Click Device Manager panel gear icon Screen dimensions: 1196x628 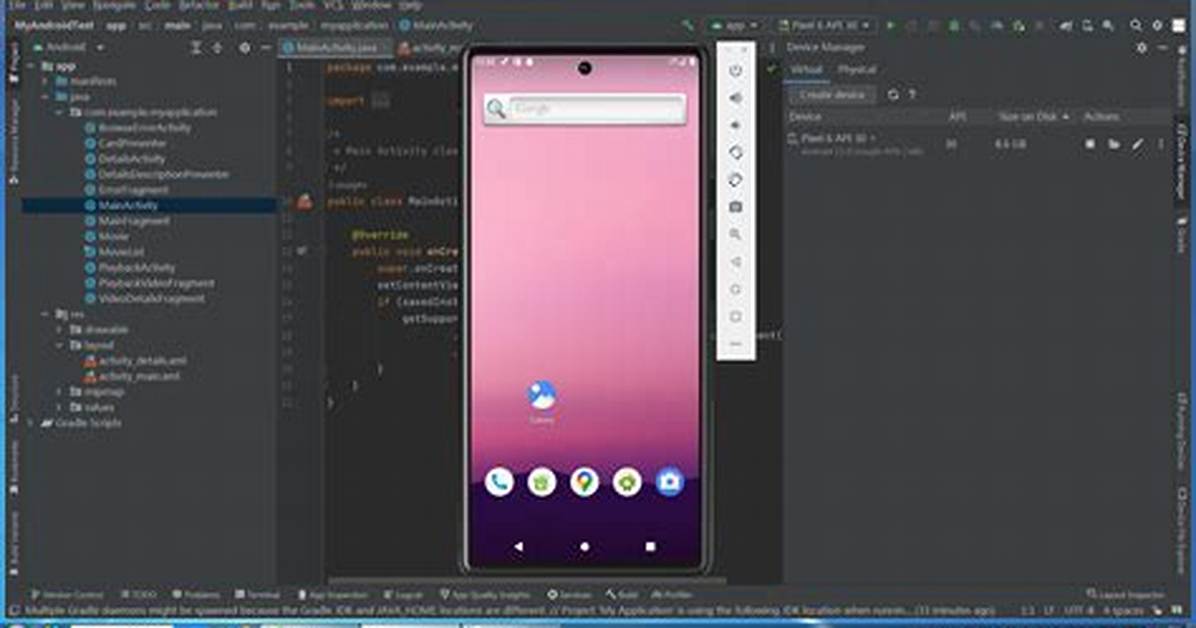point(1141,47)
